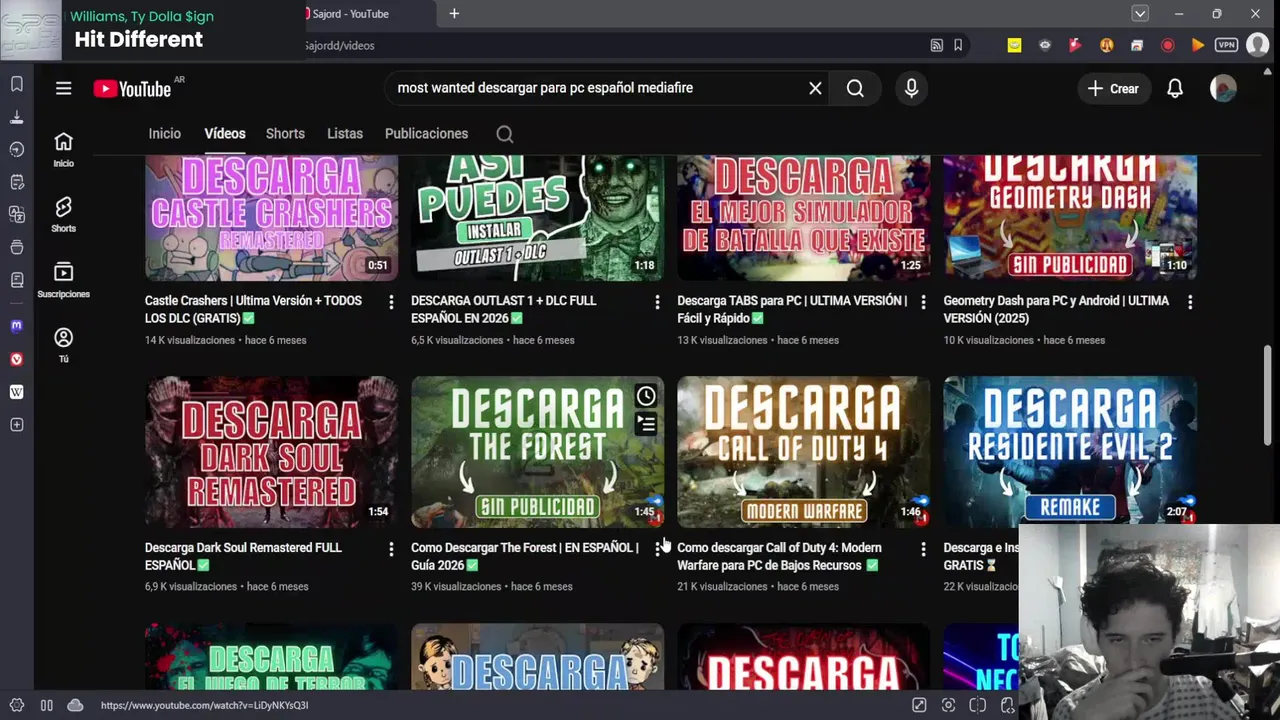
Task: Open options menu for Outlast video
Action: tap(657, 302)
